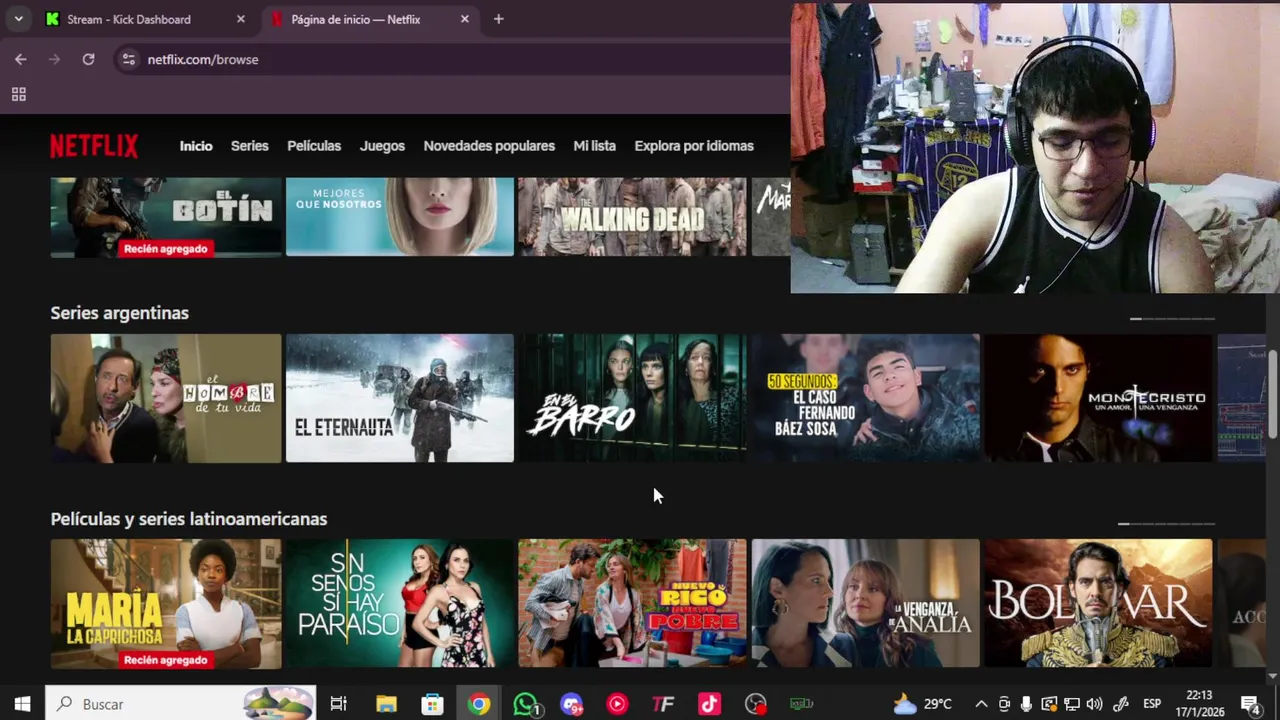Close the Página de inicio Netflix tab

[464, 19]
